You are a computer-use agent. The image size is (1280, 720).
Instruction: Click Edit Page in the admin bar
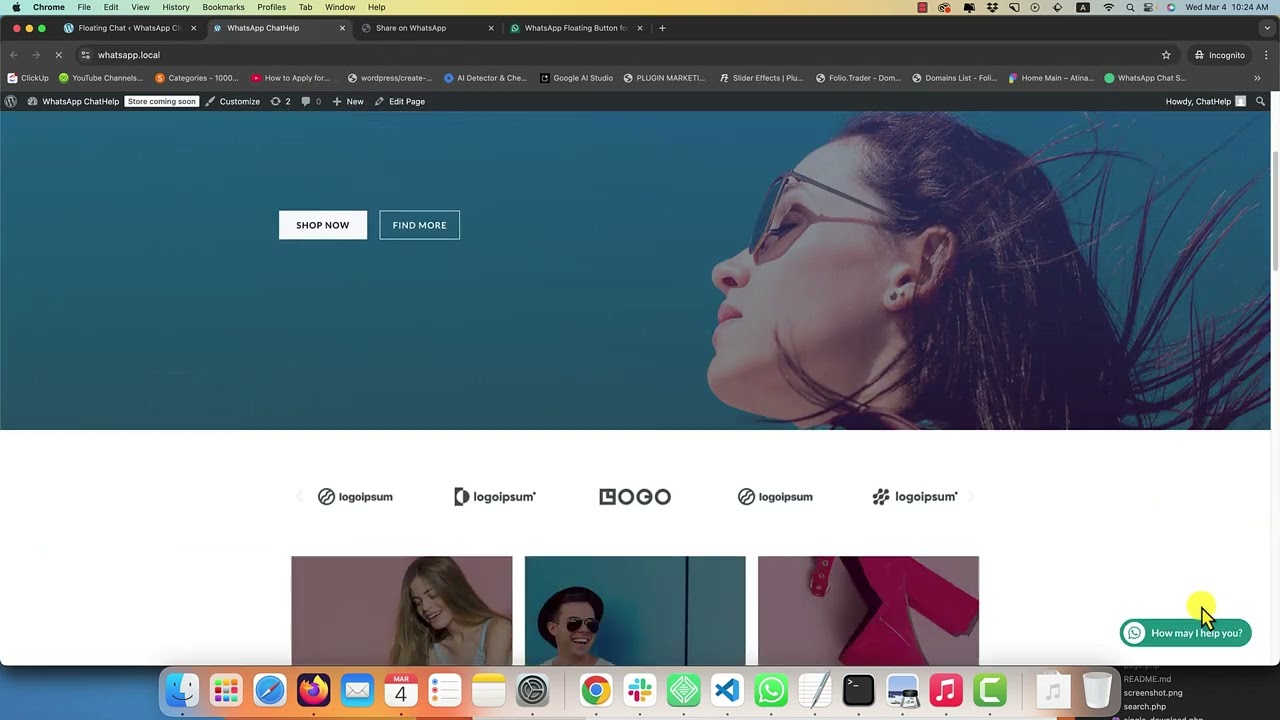[x=400, y=101]
